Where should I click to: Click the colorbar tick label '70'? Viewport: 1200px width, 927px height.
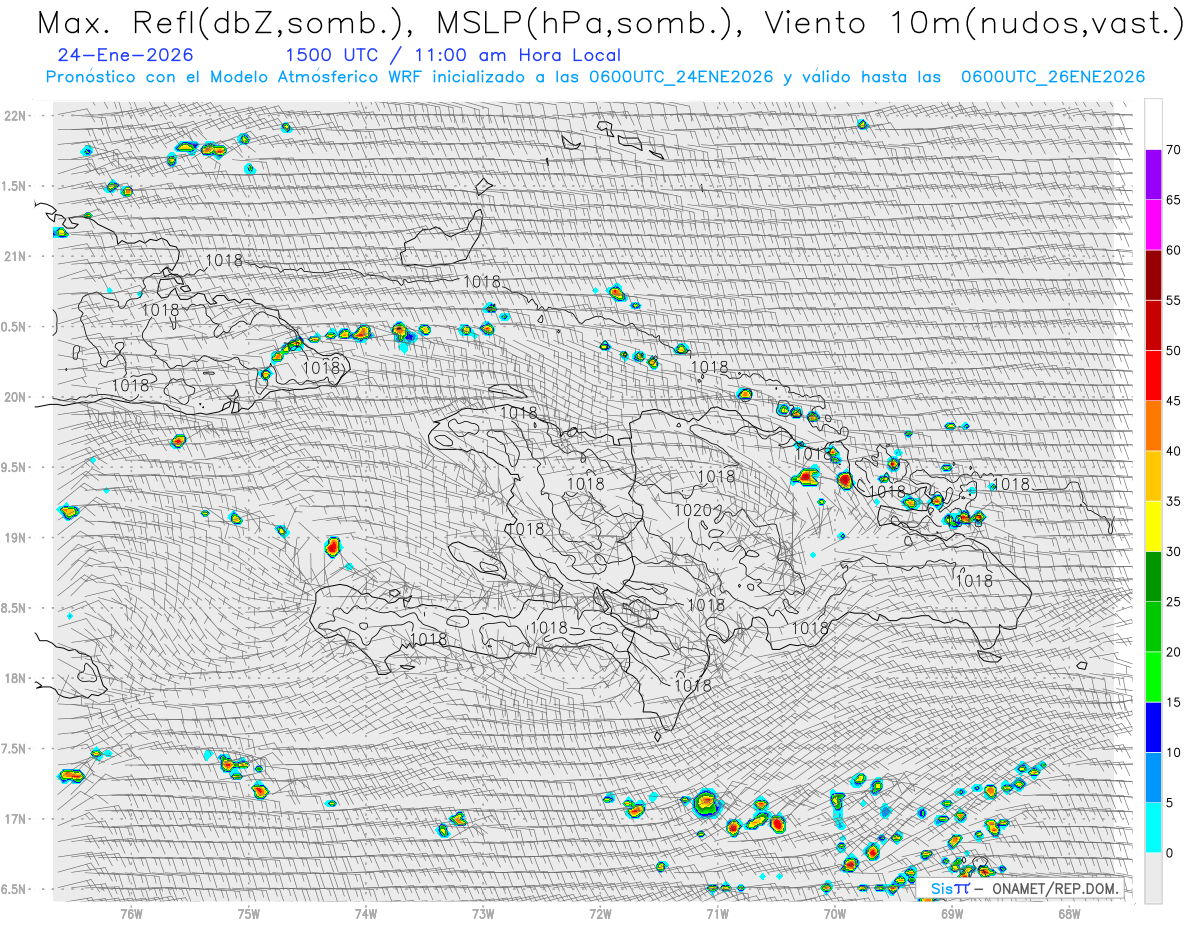1174,150
